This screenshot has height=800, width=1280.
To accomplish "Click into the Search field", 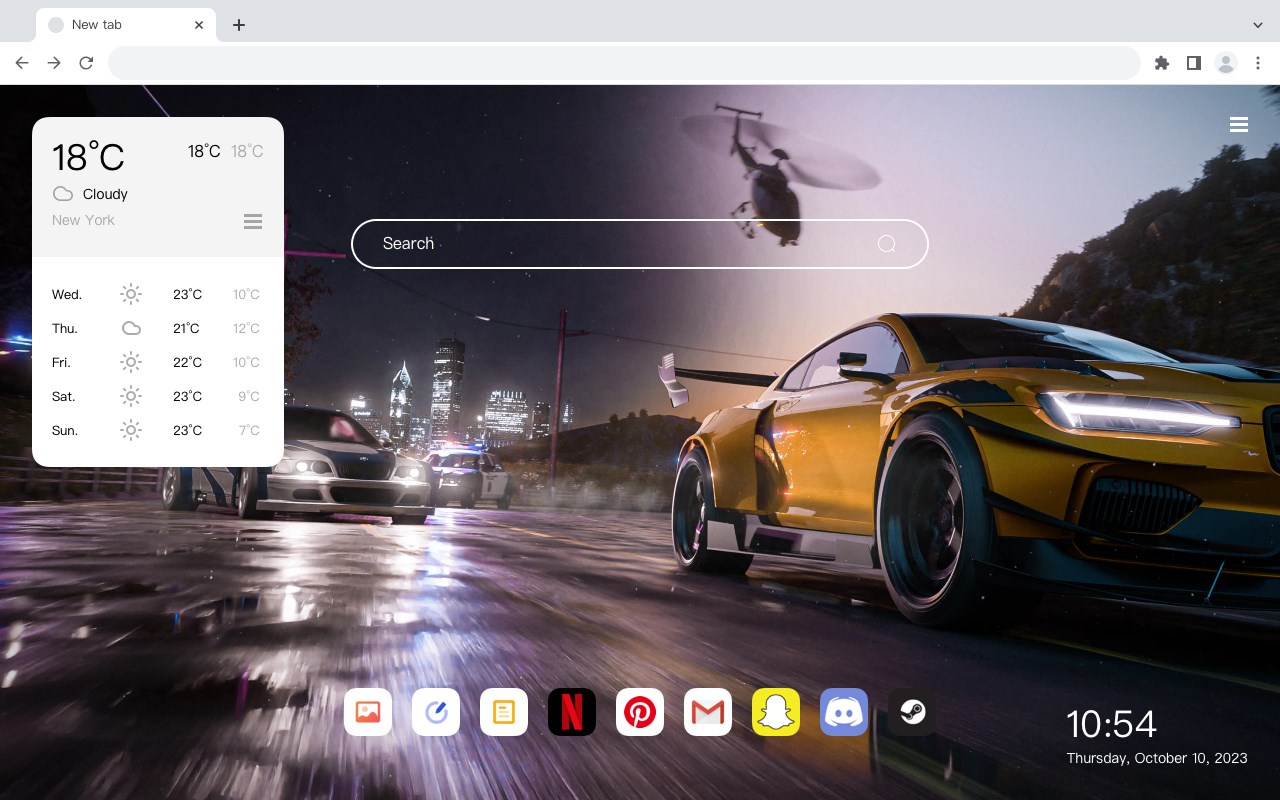I will (x=640, y=244).
